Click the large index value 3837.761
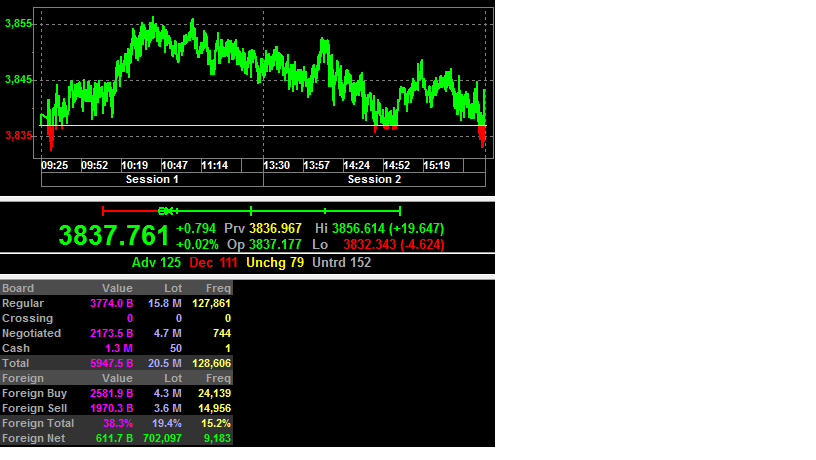This screenshot has height=460, width=816. click(x=114, y=235)
